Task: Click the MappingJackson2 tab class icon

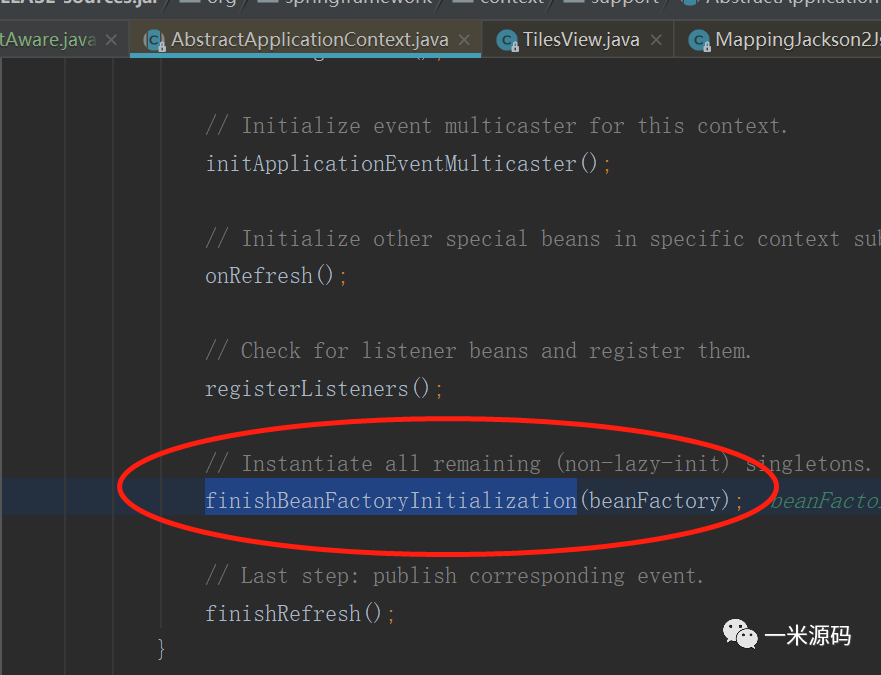Action: tap(698, 41)
